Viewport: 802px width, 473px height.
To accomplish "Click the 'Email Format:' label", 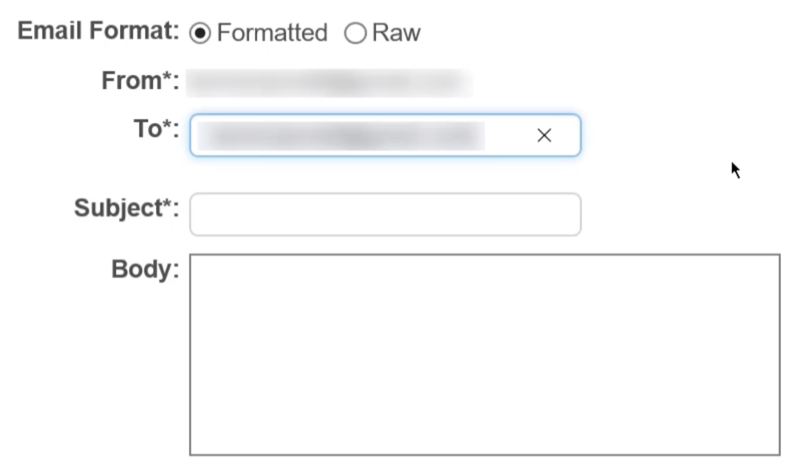I will click(x=98, y=32).
